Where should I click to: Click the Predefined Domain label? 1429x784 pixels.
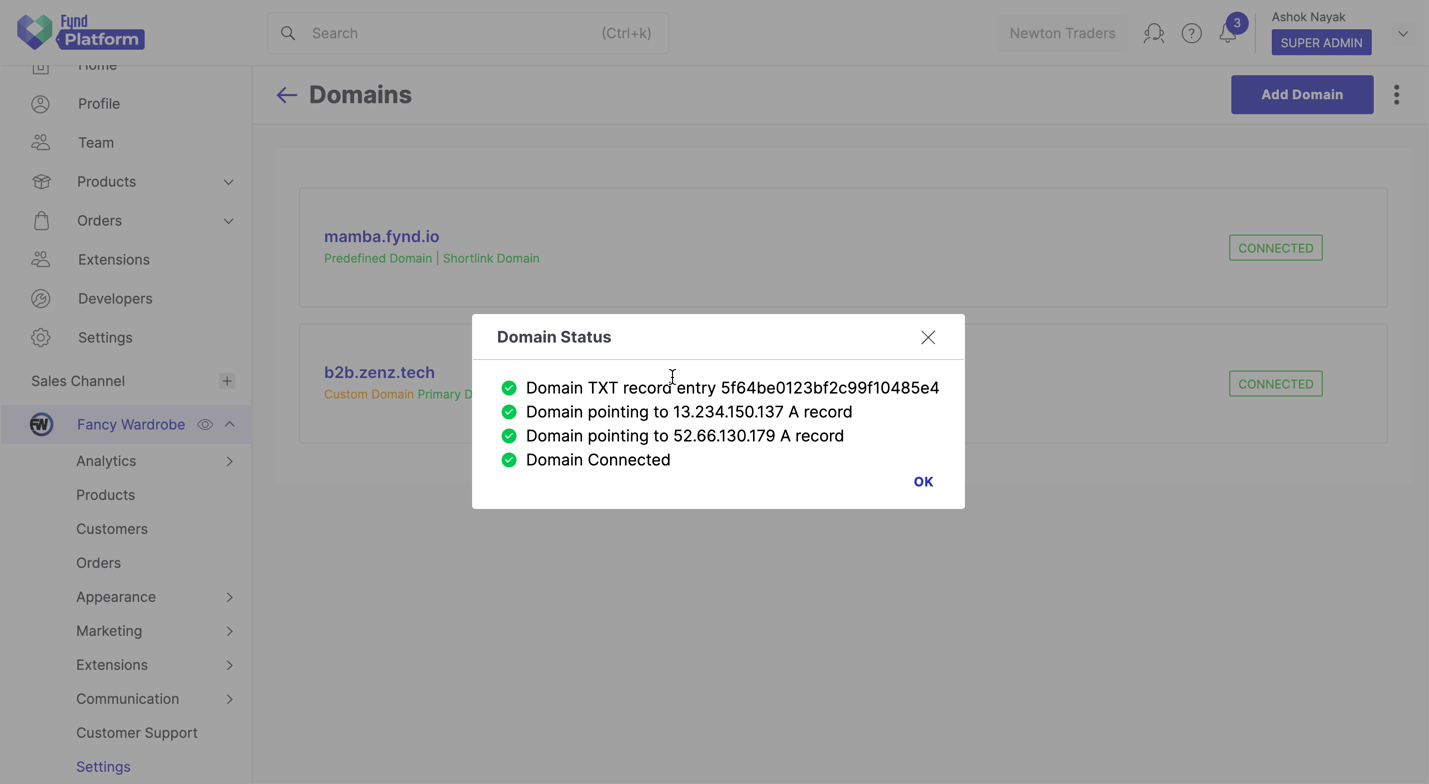[378, 258]
